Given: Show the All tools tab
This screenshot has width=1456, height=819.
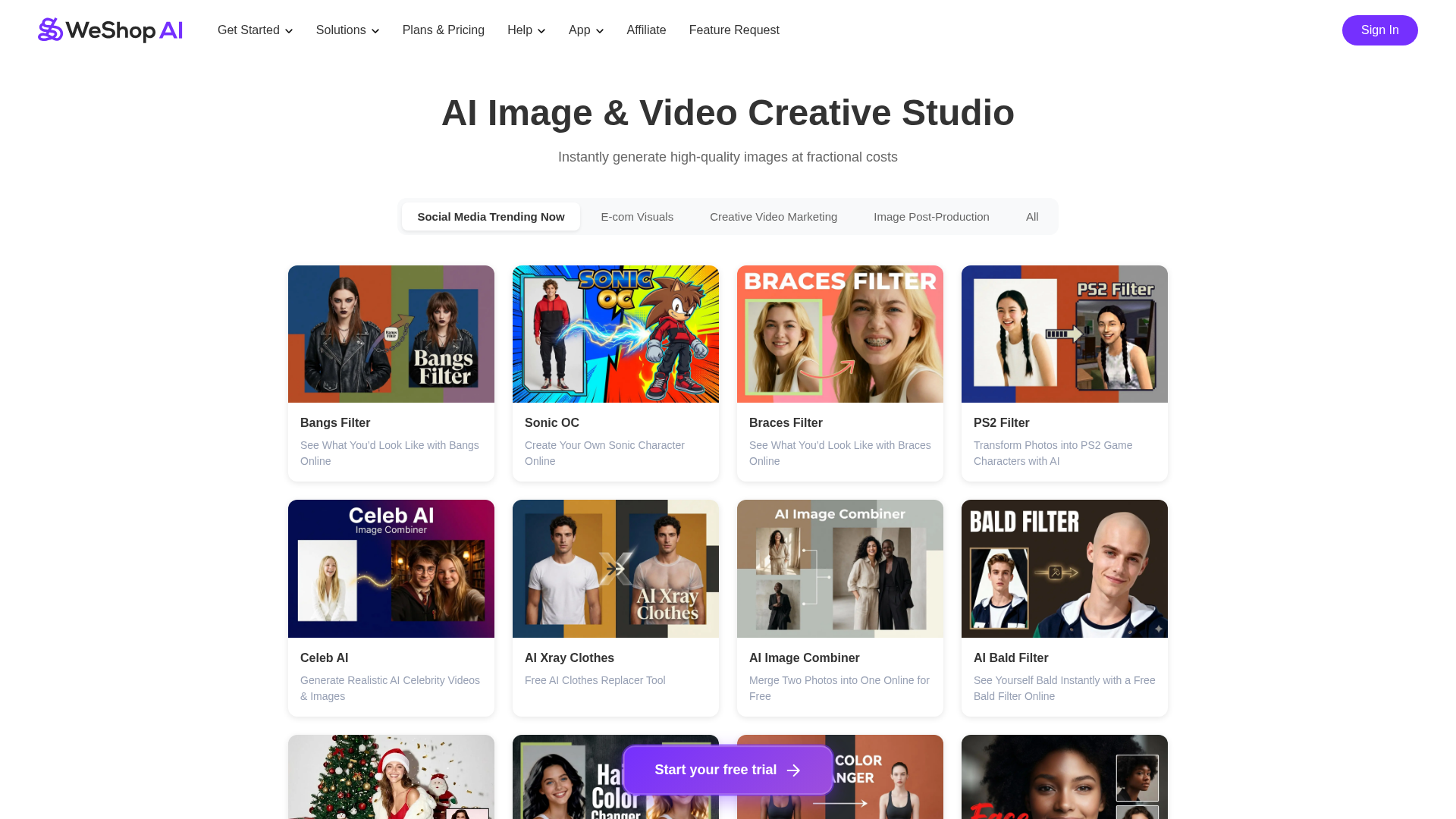Looking at the screenshot, I should tap(1031, 217).
